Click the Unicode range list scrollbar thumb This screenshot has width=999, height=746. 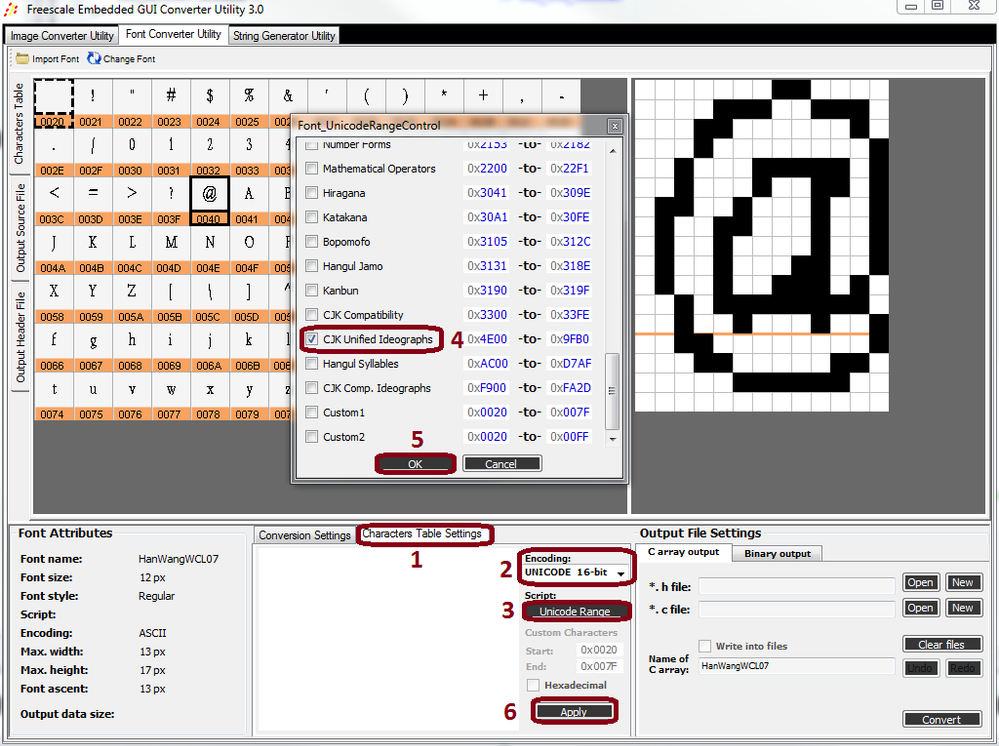pyautogui.click(x=612, y=391)
